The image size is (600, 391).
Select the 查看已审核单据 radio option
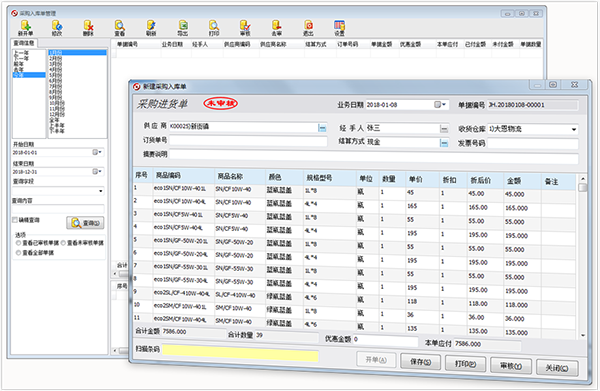(x=18, y=243)
